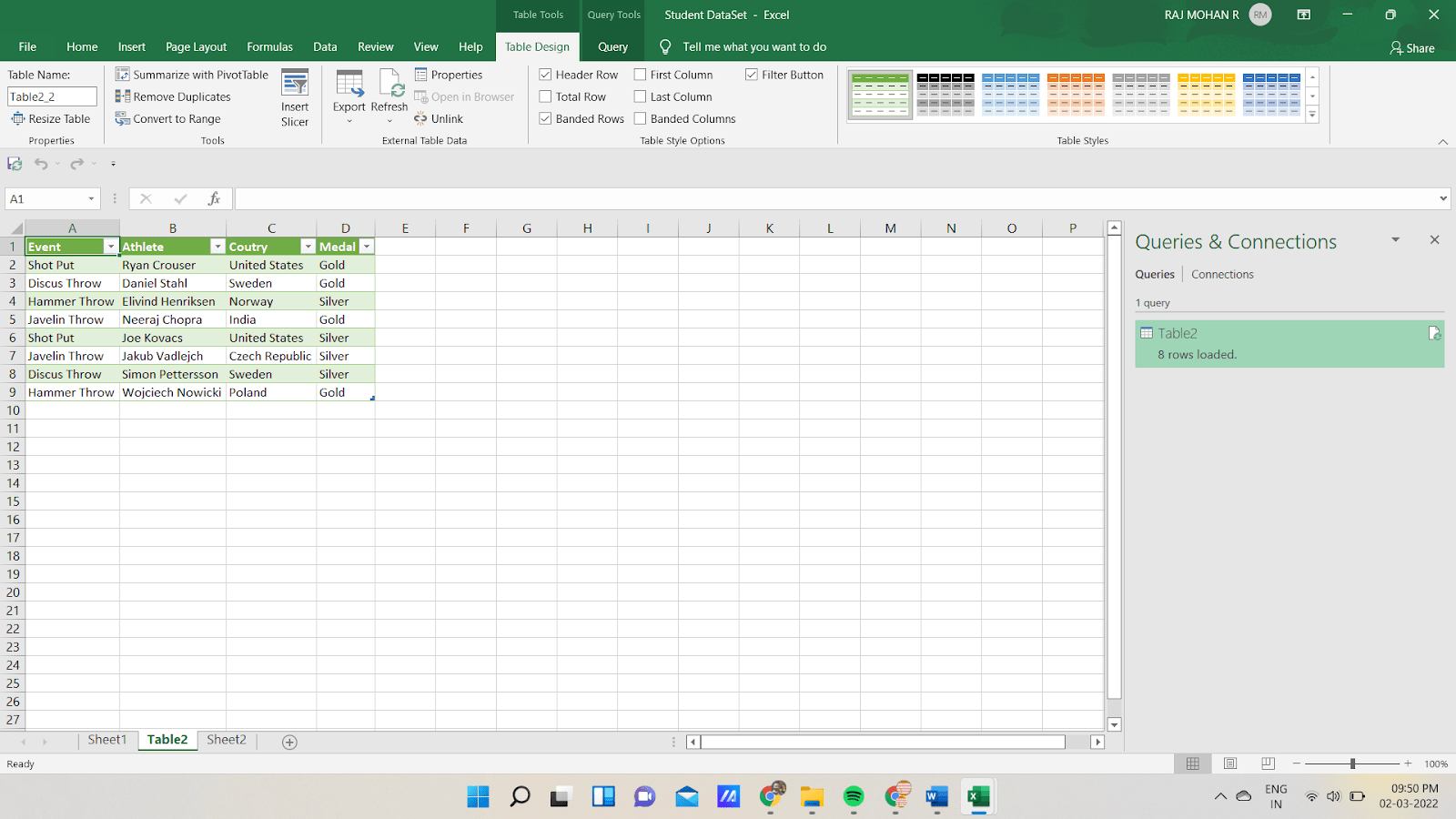This screenshot has height=819, width=1456.
Task: Open the Medal column filter dropdown
Action: [366, 246]
